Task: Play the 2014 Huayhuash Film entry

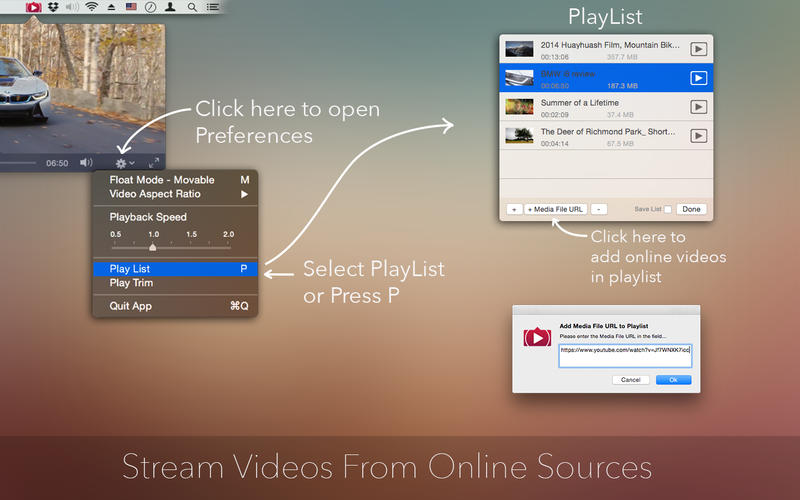Action: (x=698, y=49)
